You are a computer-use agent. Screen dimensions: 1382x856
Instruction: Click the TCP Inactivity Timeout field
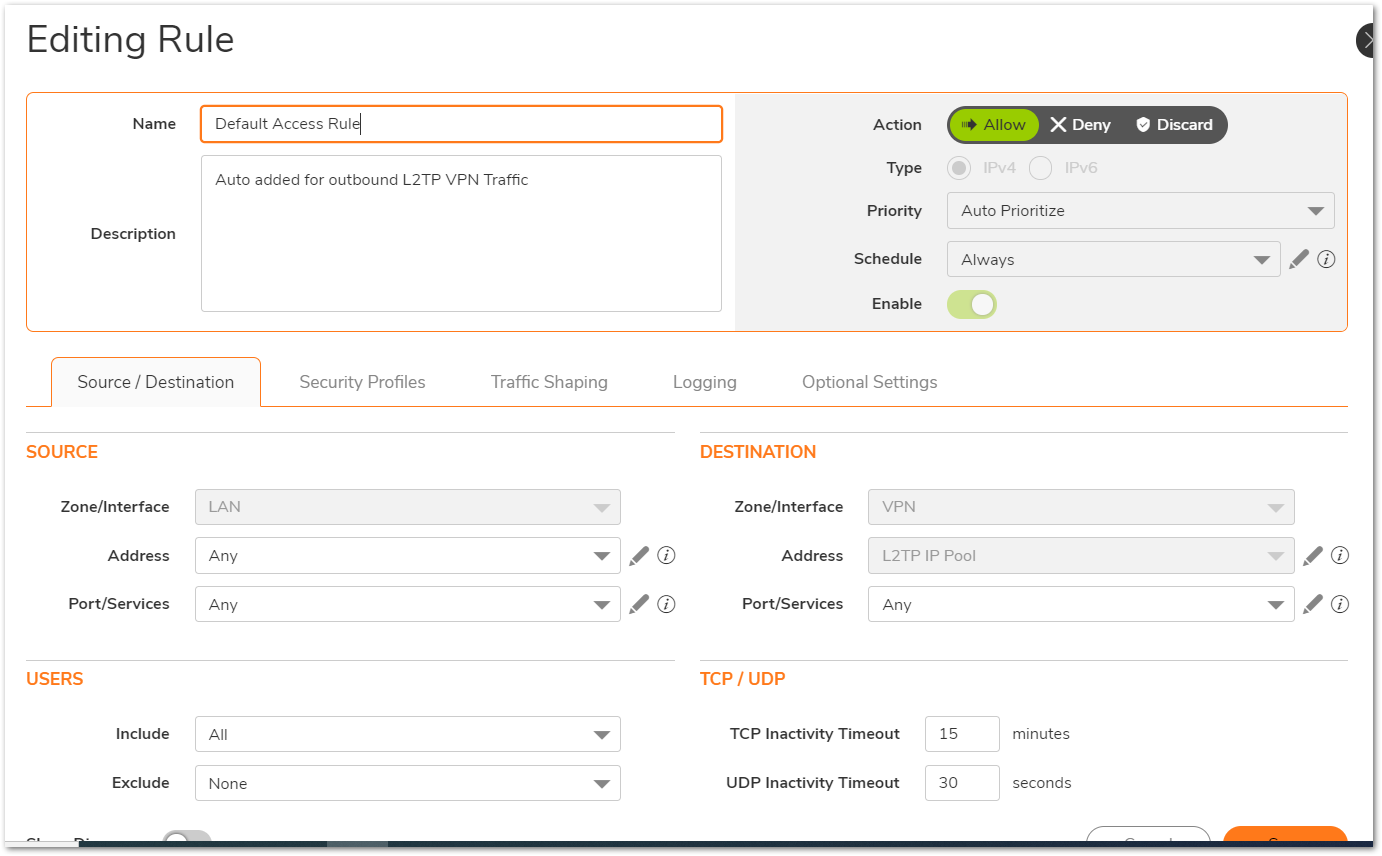961,734
